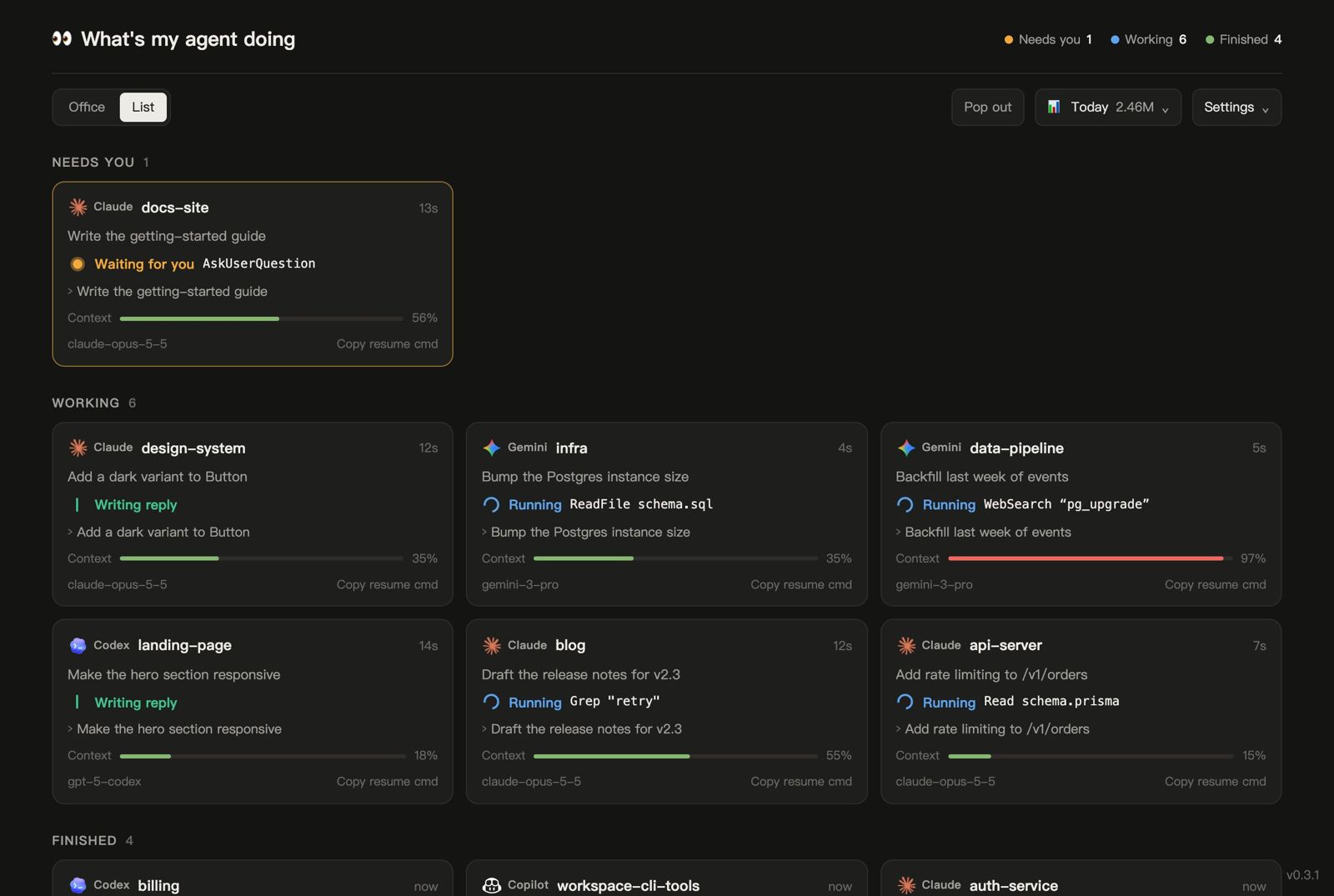Switch to the Office view

(x=87, y=107)
